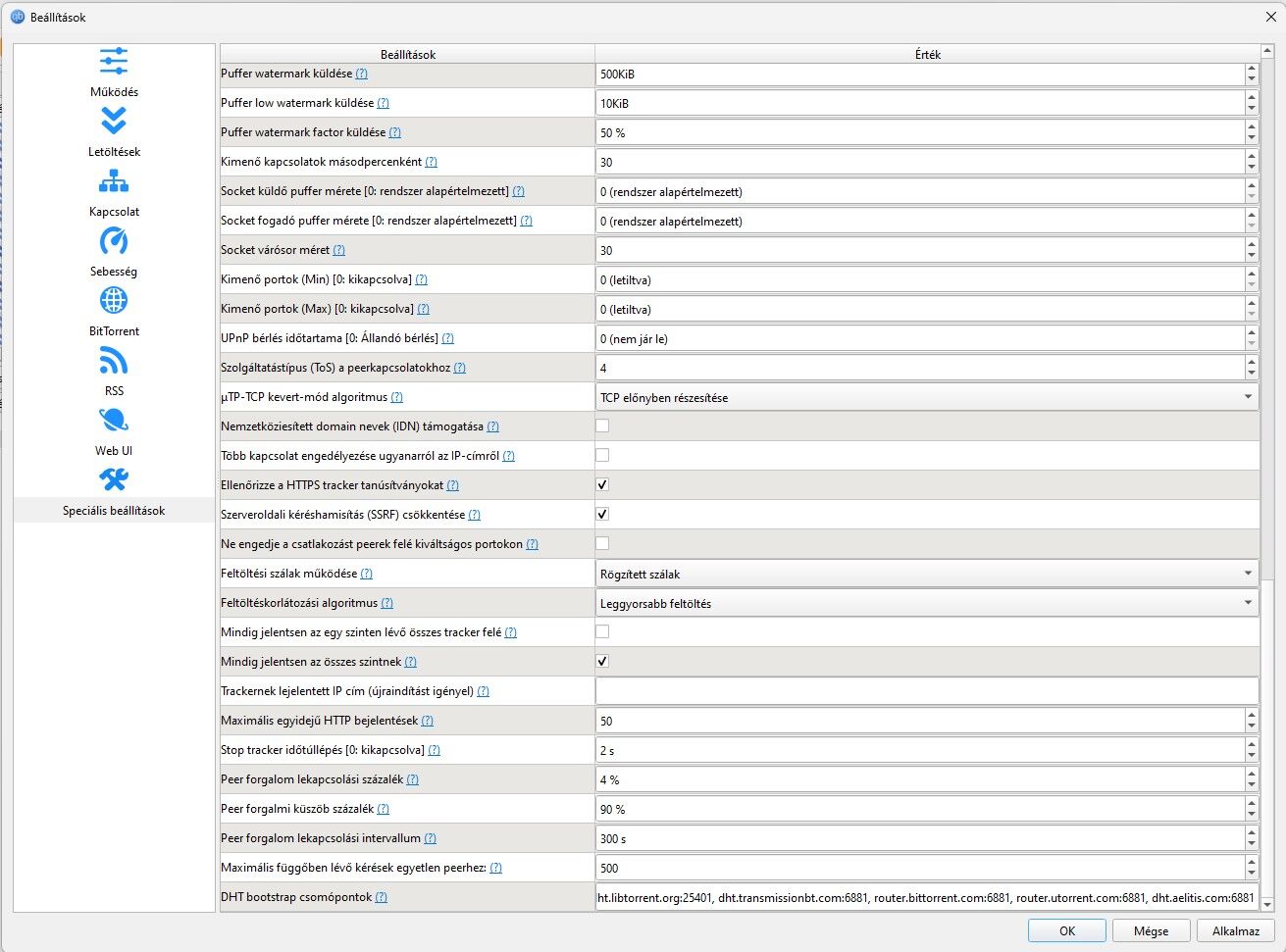The width and height of the screenshot is (1286, 952).
Task: Click the Alkalmaz apply button
Action: tap(1235, 930)
